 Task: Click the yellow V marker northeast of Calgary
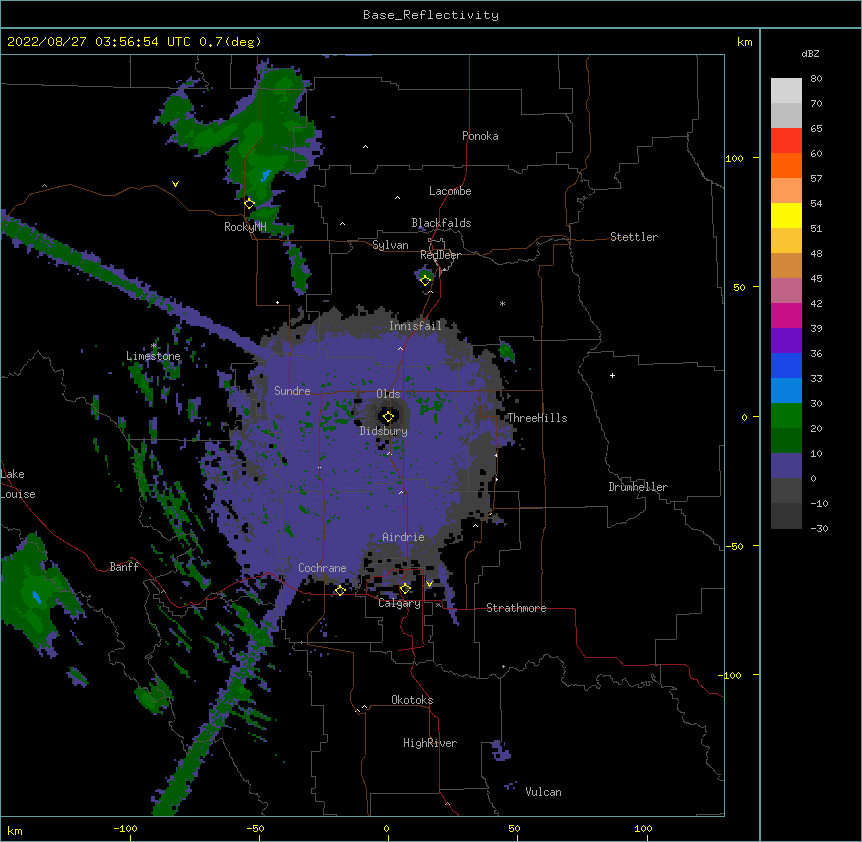[429, 584]
